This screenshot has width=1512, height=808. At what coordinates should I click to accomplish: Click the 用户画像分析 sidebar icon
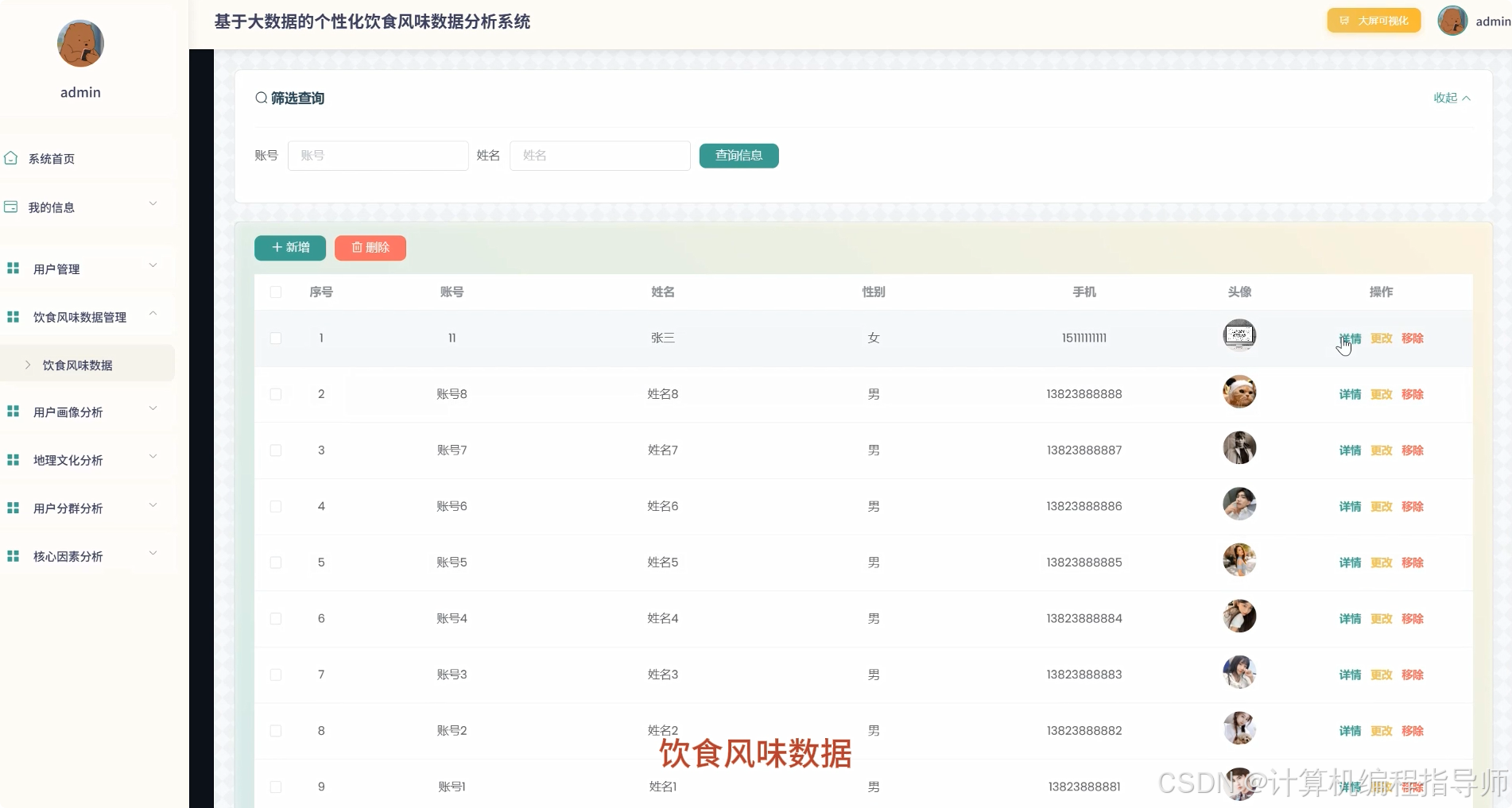(11, 412)
